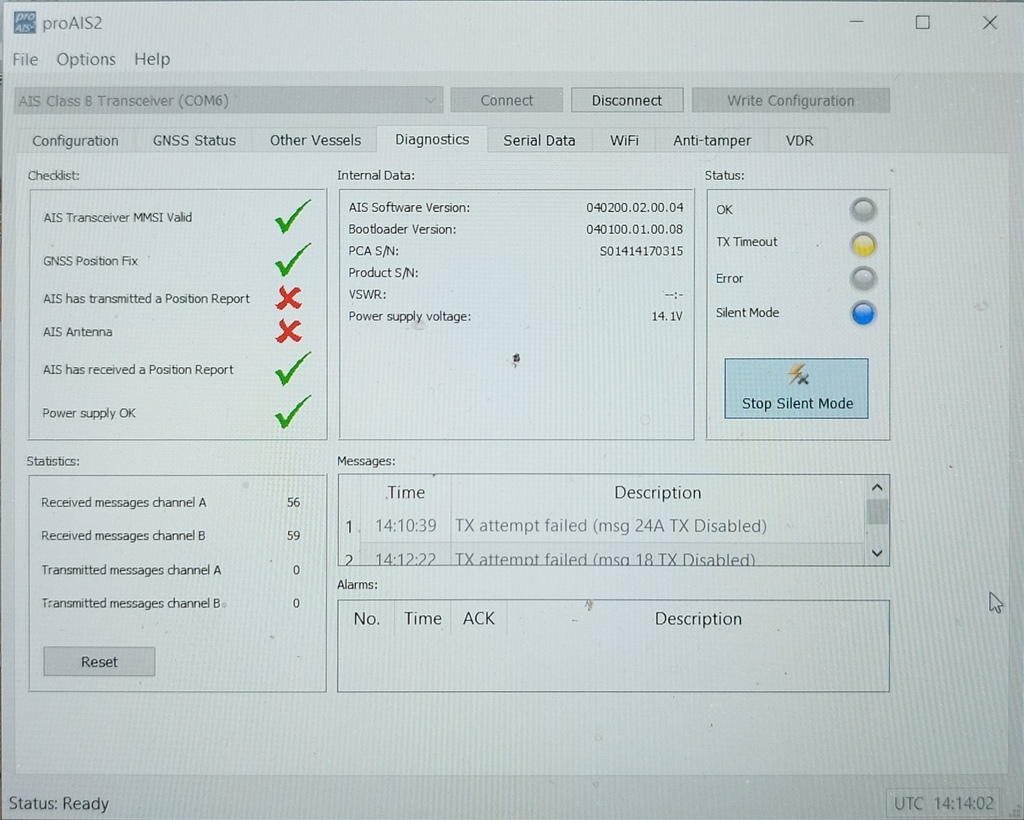1024x820 pixels.
Task: Close the proAIS2 window
Action: pyautogui.click(x=990, y=22)
